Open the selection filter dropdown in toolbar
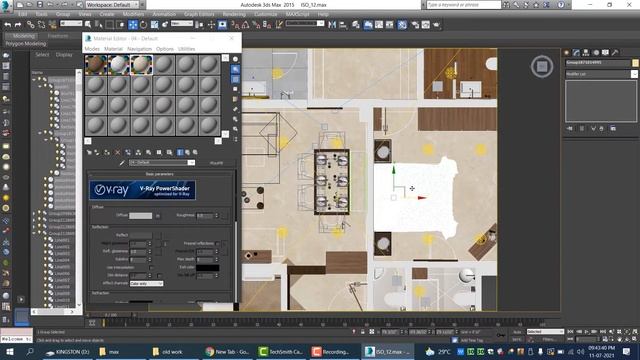Screen dimensions: 640x360 point(71,24)
